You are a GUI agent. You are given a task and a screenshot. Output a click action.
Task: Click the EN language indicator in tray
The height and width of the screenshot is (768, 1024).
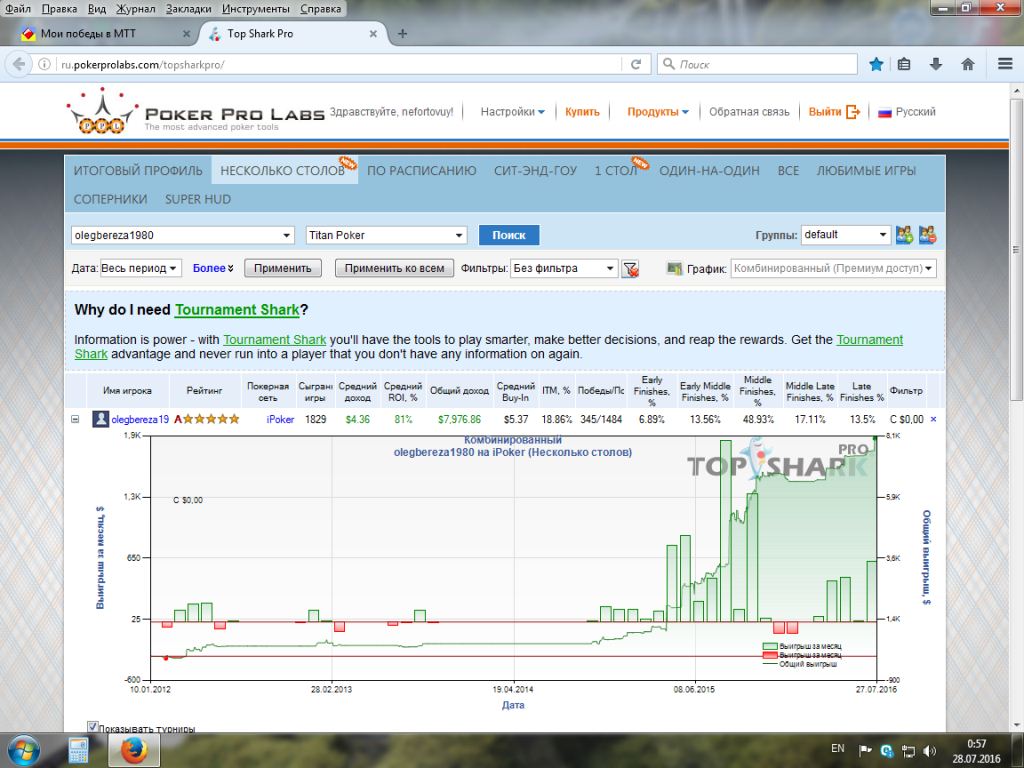point(838,749)
